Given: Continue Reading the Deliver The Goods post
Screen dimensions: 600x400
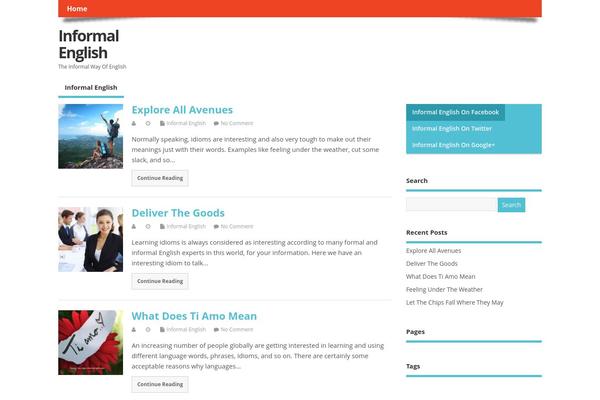Looking at the screenshot, I should [160, 281].
